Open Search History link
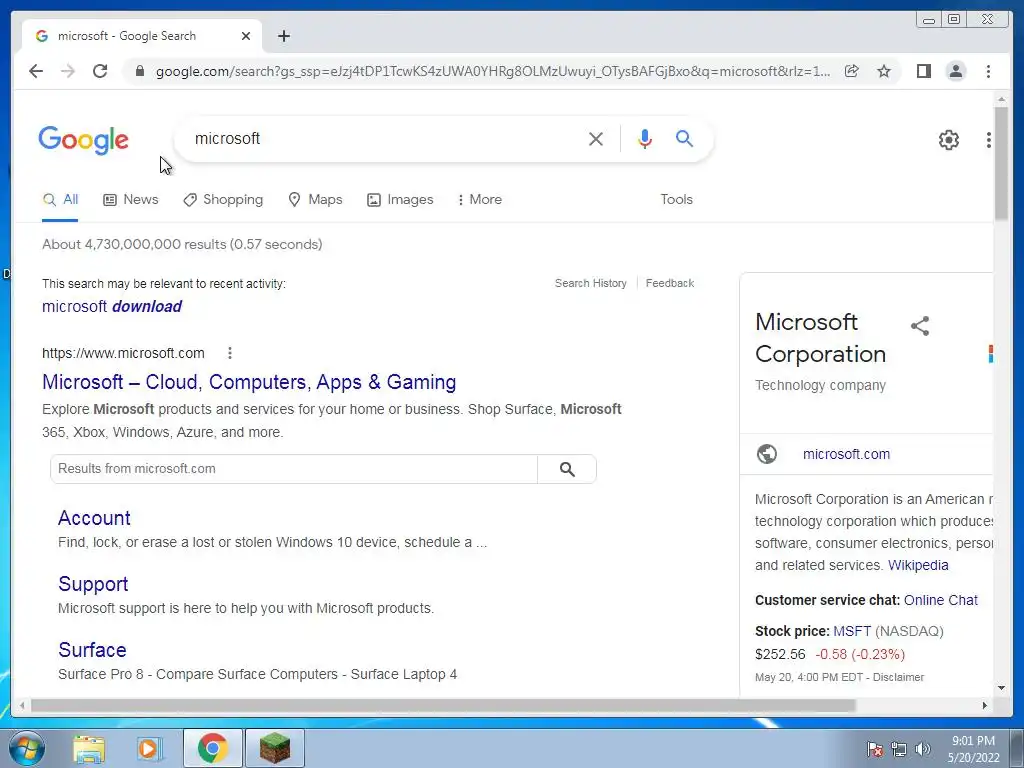The image size is (1024, 768). coord(590,283)
